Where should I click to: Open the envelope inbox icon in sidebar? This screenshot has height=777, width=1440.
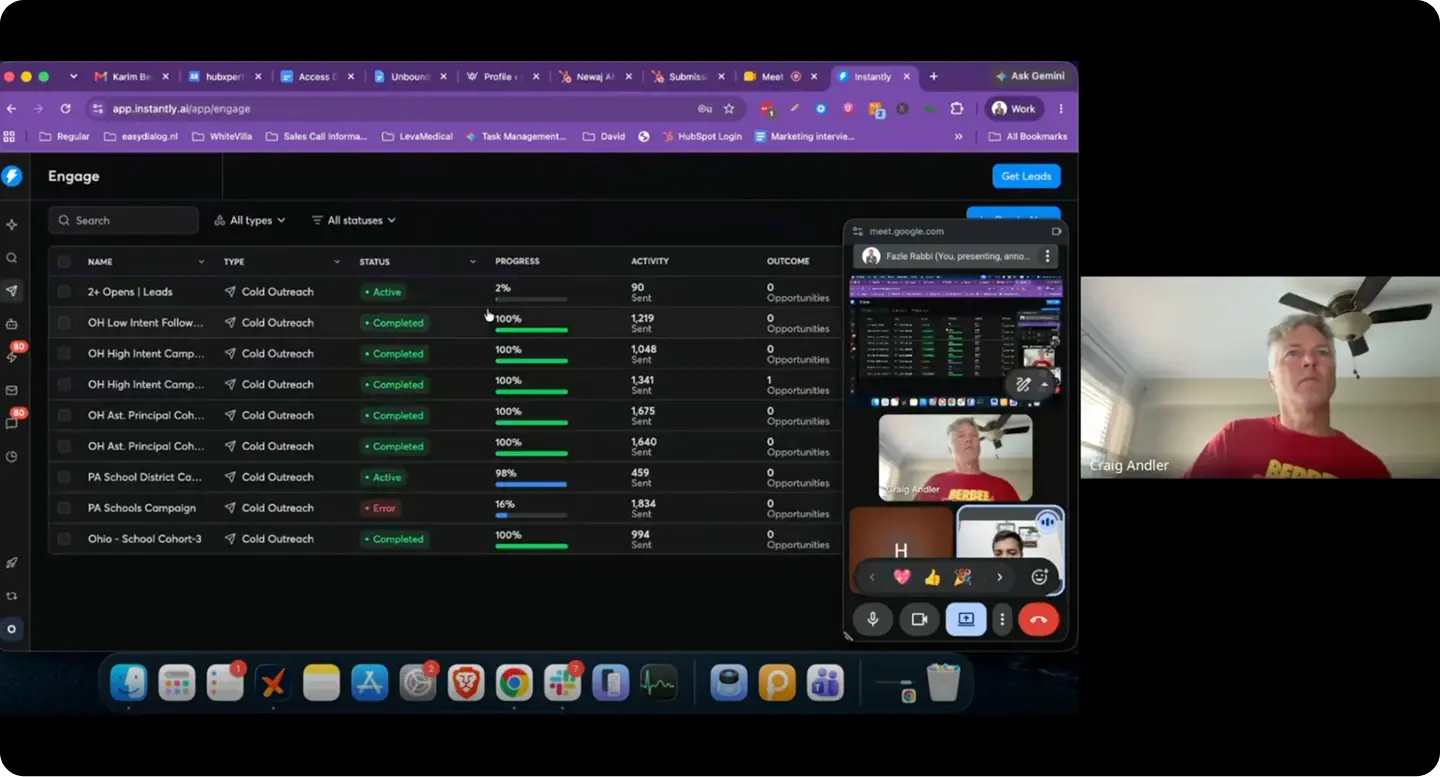click(x=12, y=390)
